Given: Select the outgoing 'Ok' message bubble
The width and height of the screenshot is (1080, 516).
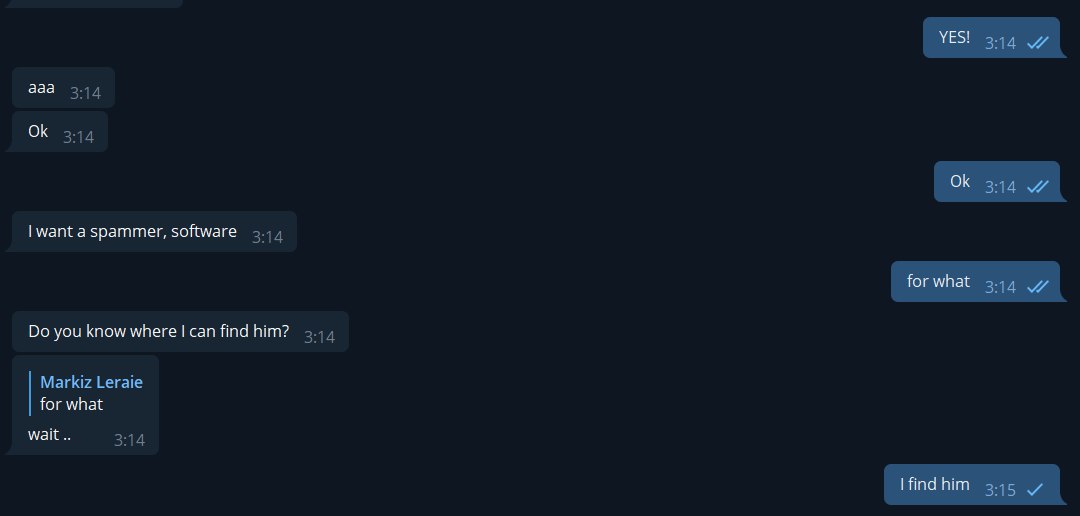Looking at the screenshot, I should click(x=1000, y=182).
